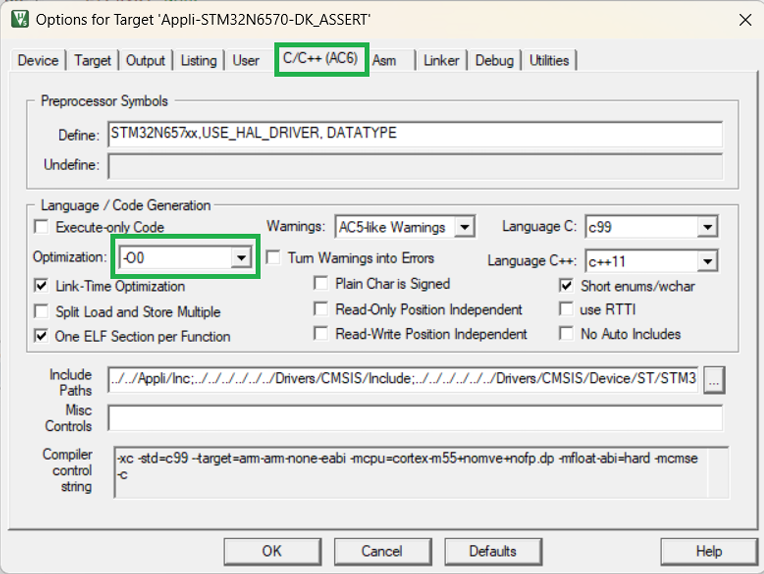The width and height of the screenshot is (764, 574).
Task: Switch to the Asm tab
Action: click(384, 60)
